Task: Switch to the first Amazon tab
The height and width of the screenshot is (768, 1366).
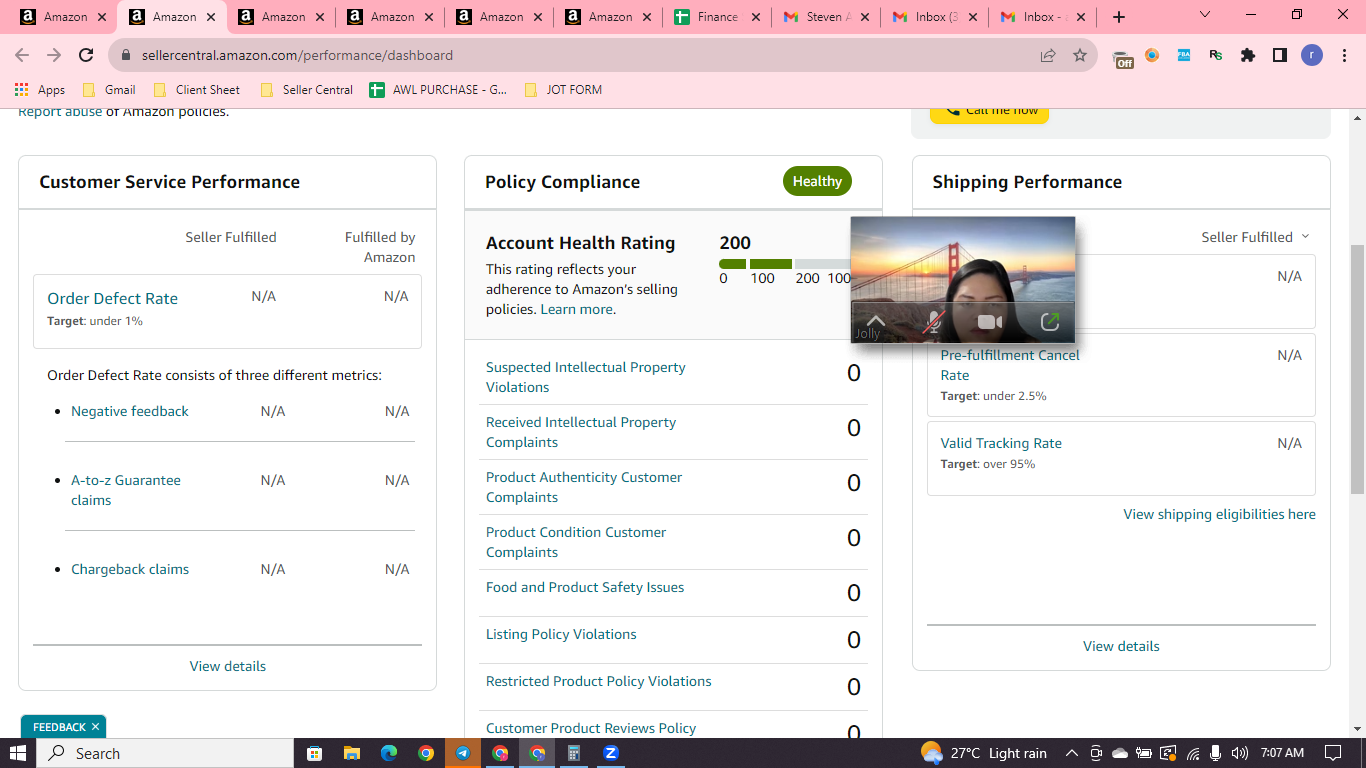Action: [x=62, y=17]
